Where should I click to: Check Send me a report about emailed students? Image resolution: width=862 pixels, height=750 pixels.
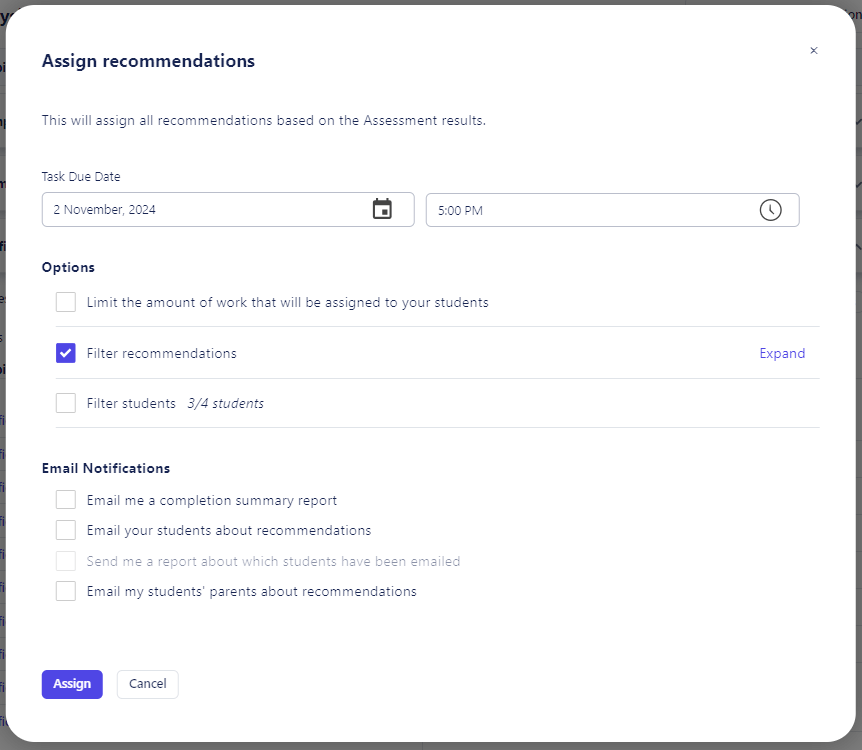[66, 561]
